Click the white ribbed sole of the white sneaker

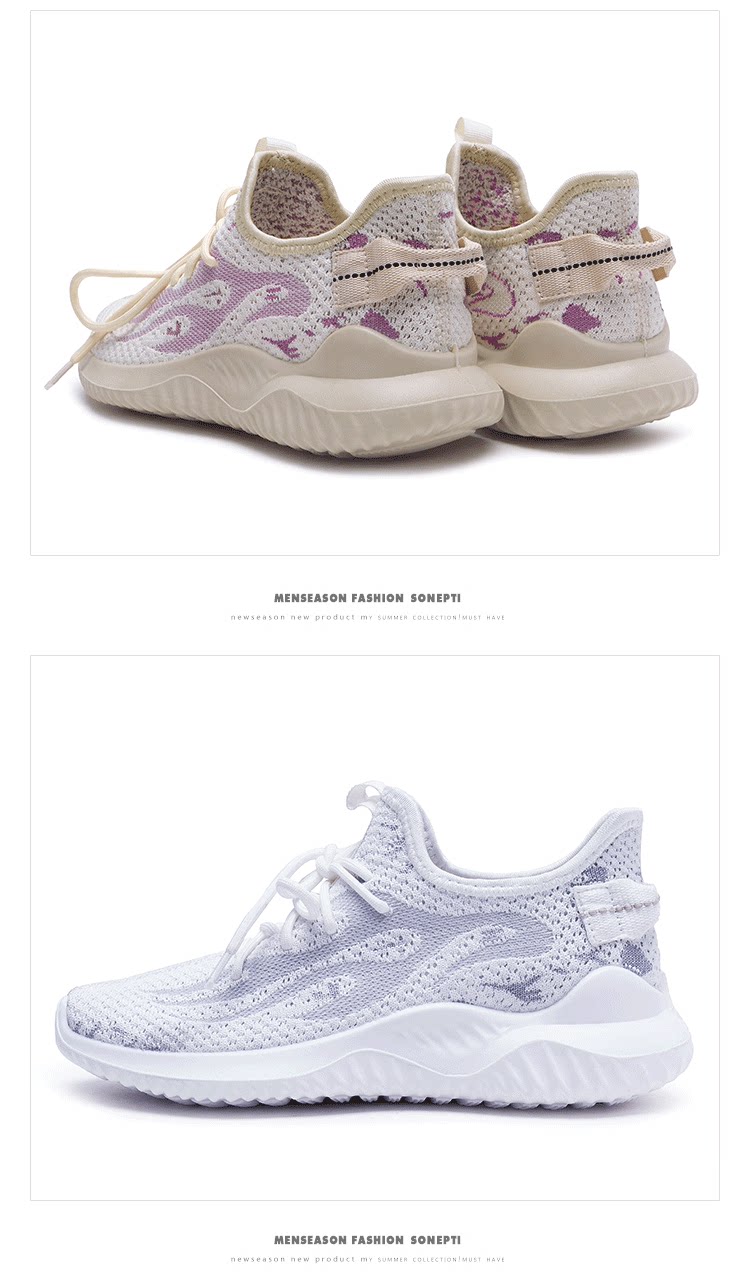click(374, 1050)
